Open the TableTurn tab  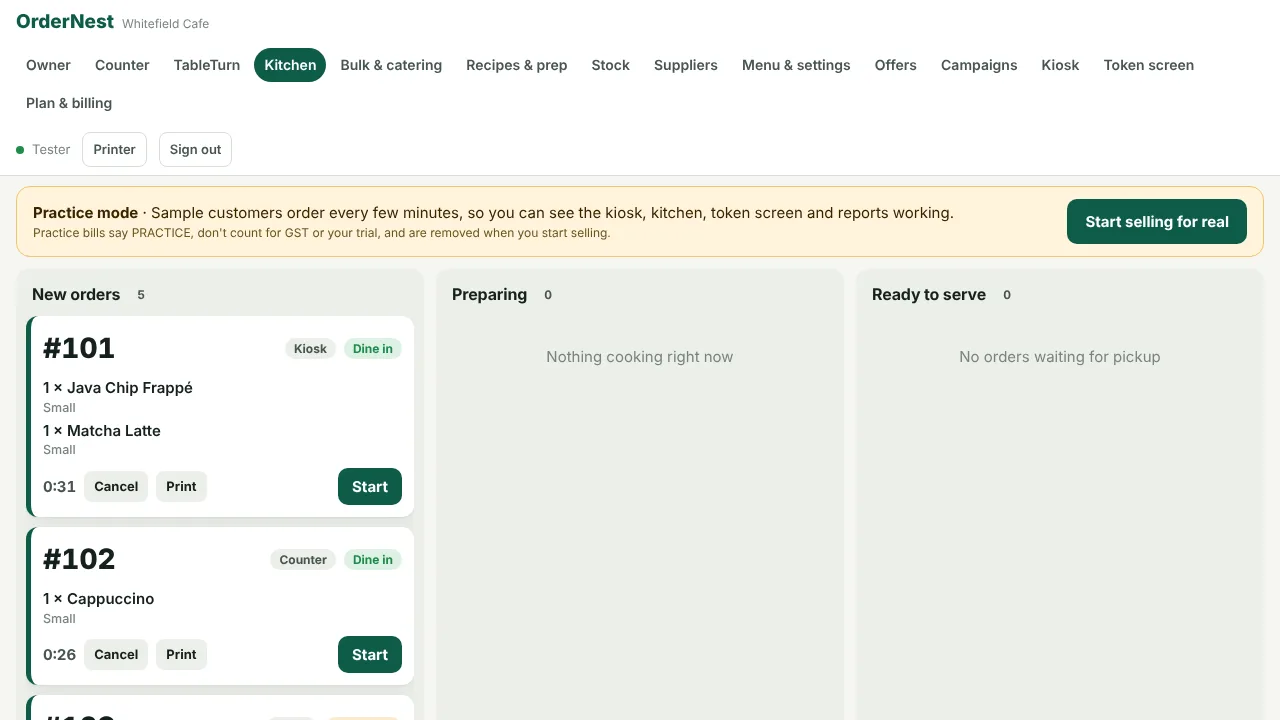pyautogui.click(x=207, y=65)
